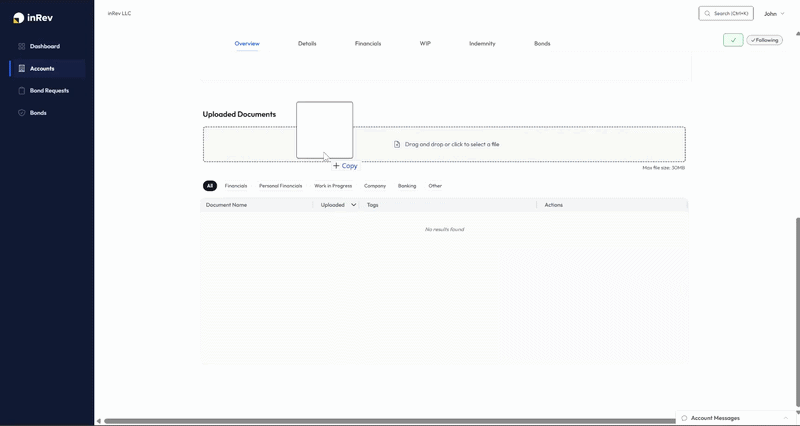Click the Bond Requests clipboard icon
Screen dimensions: 800x426
(x=21, y=91)
